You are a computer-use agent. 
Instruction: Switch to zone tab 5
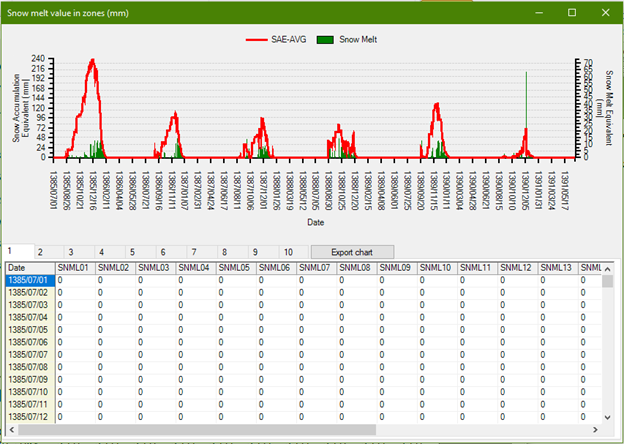pos(132,251)
